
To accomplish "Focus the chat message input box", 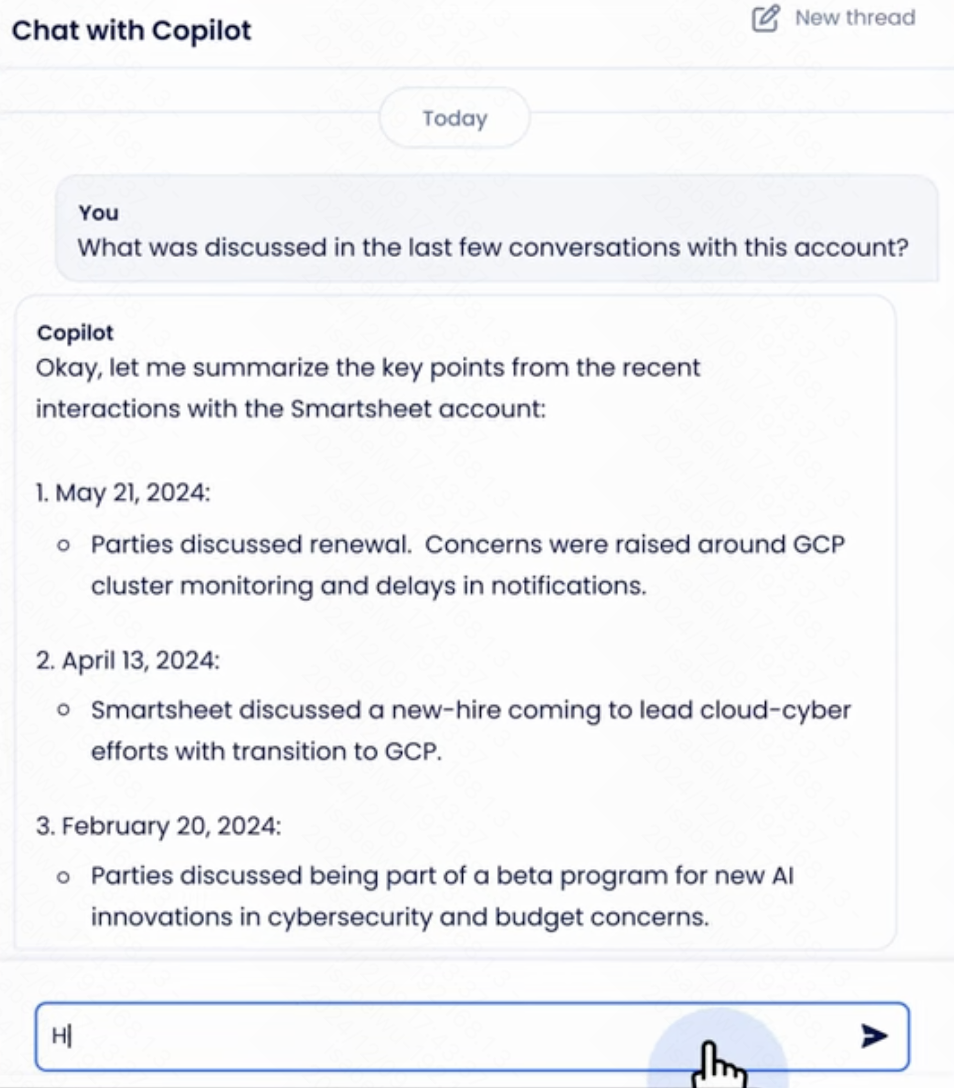I will [x=472, y=1037].
